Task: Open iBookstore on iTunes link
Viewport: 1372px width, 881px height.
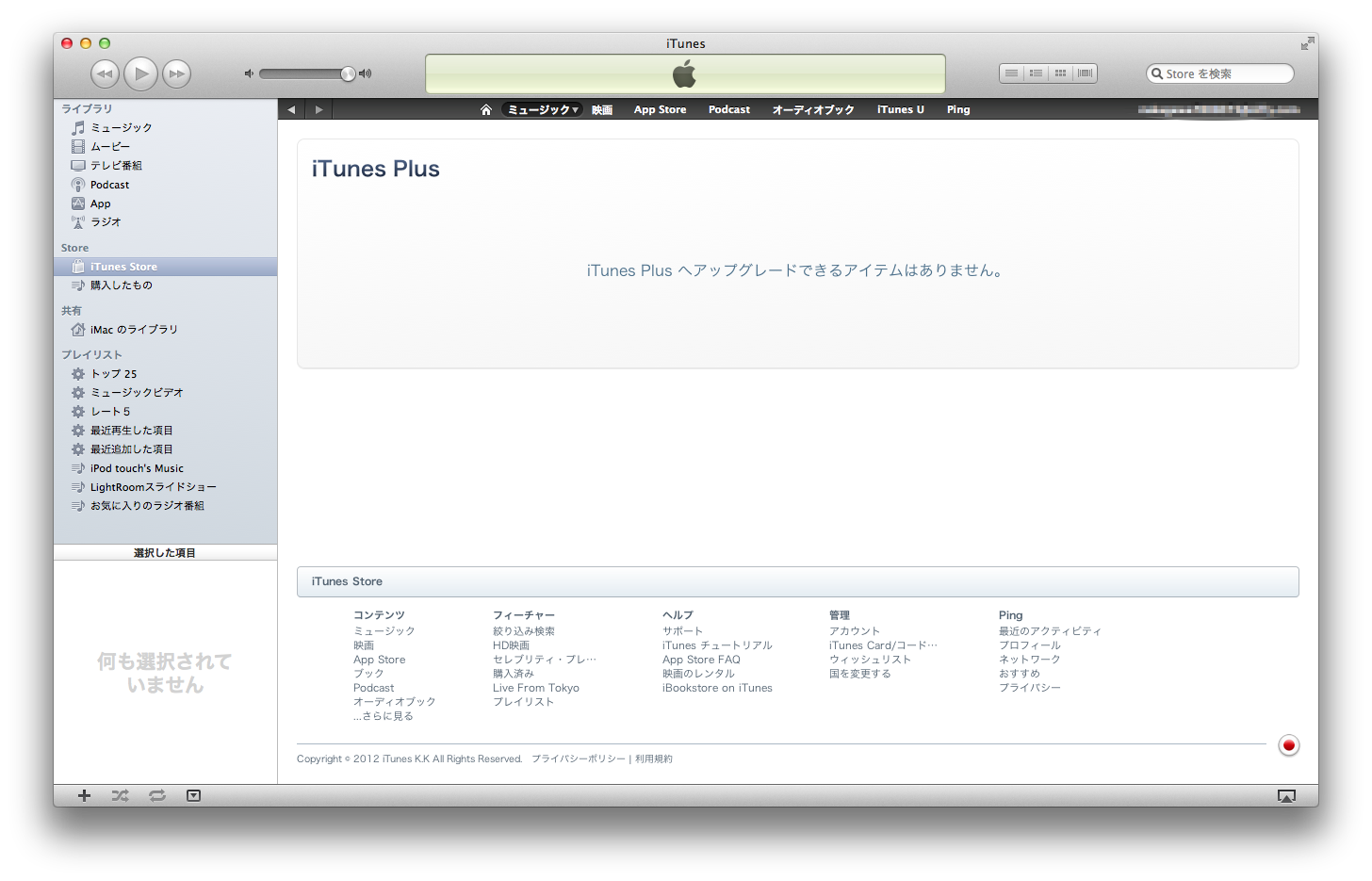Action: pyautogui.click(x=717, y=688)
